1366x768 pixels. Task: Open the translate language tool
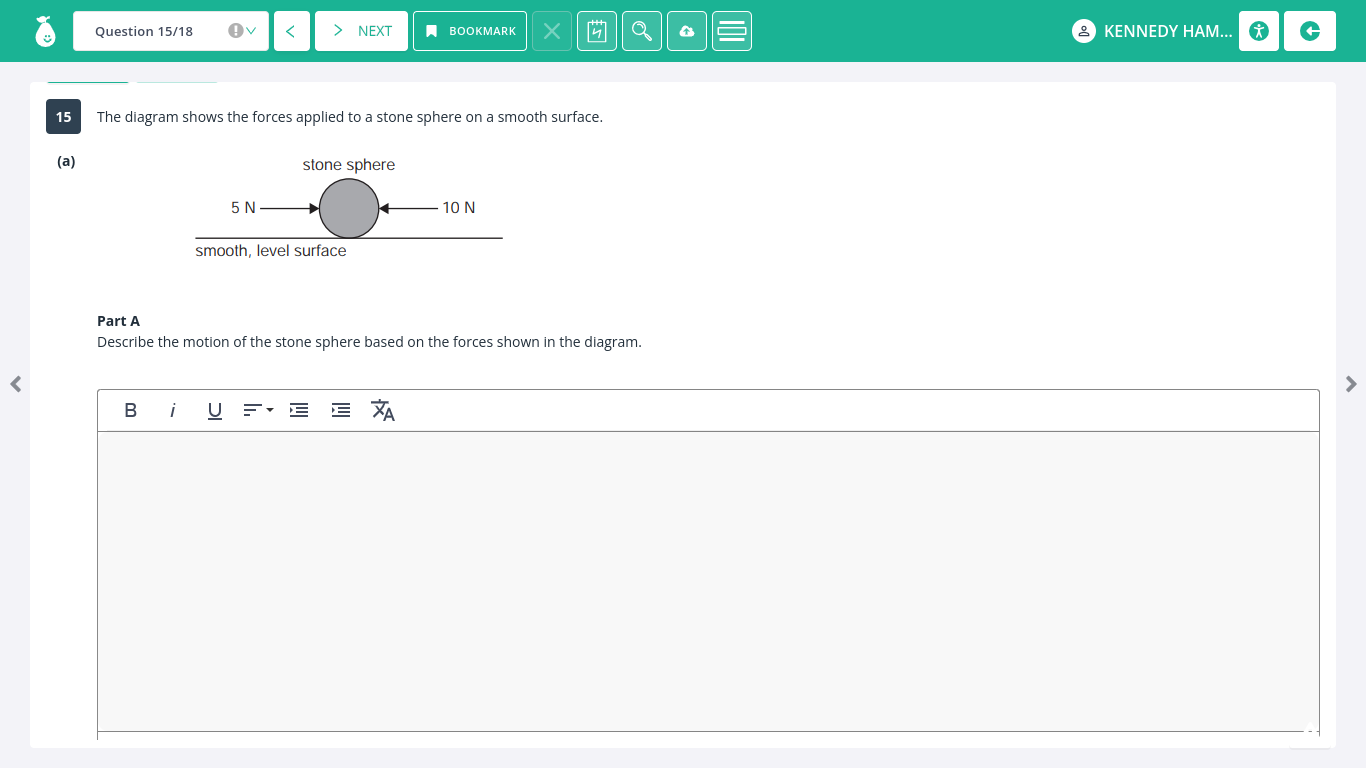pos(383,410)
